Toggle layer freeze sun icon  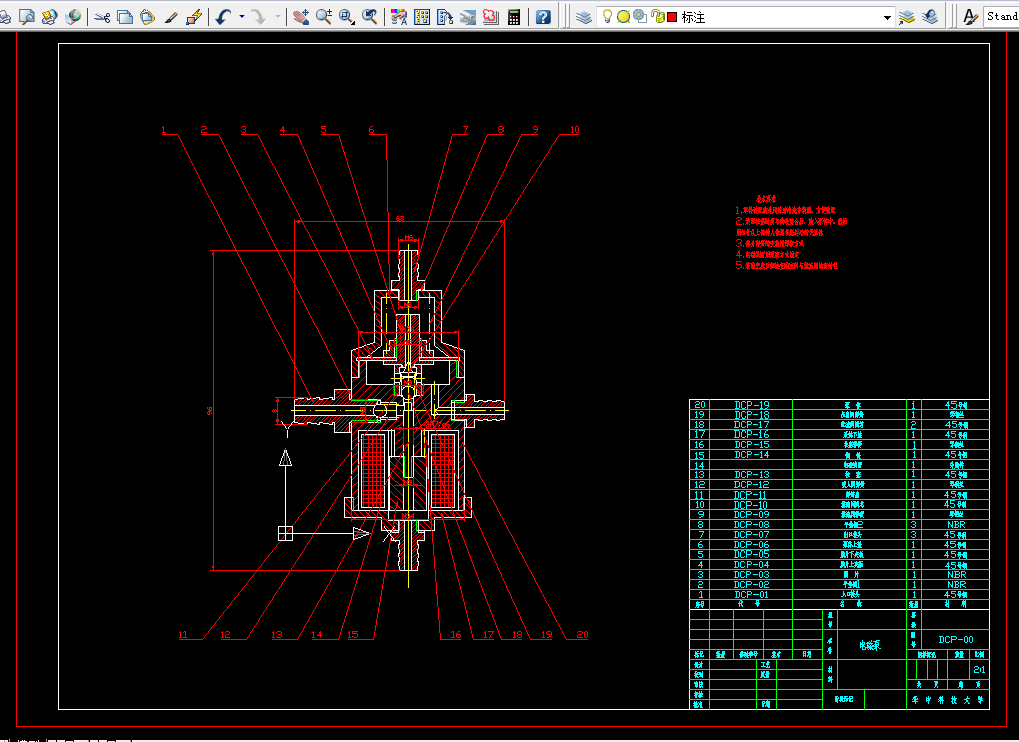(623, 17)
